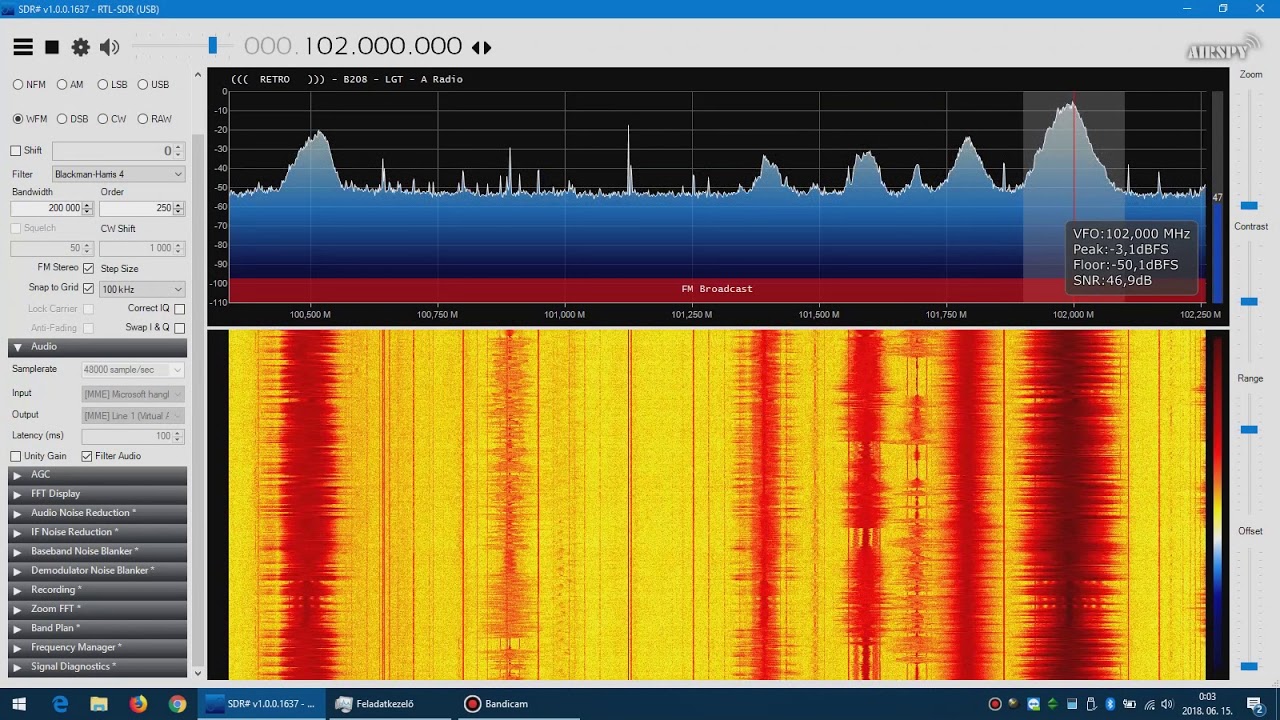Expand the Frequency Manager panel
The height and width of the screenshot is (720, 1280).
[x=97, y=648]
